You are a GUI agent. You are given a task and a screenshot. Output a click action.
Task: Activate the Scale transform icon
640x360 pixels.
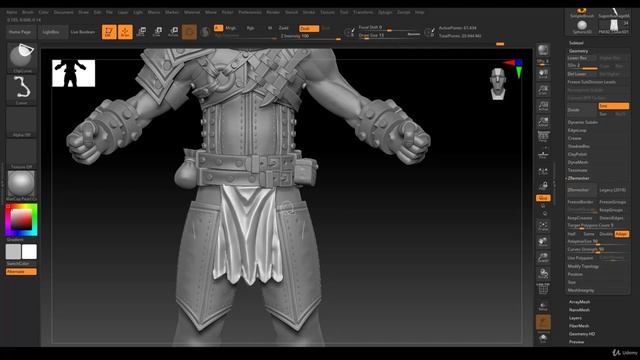pyautogui.click(x=158, y=32)
